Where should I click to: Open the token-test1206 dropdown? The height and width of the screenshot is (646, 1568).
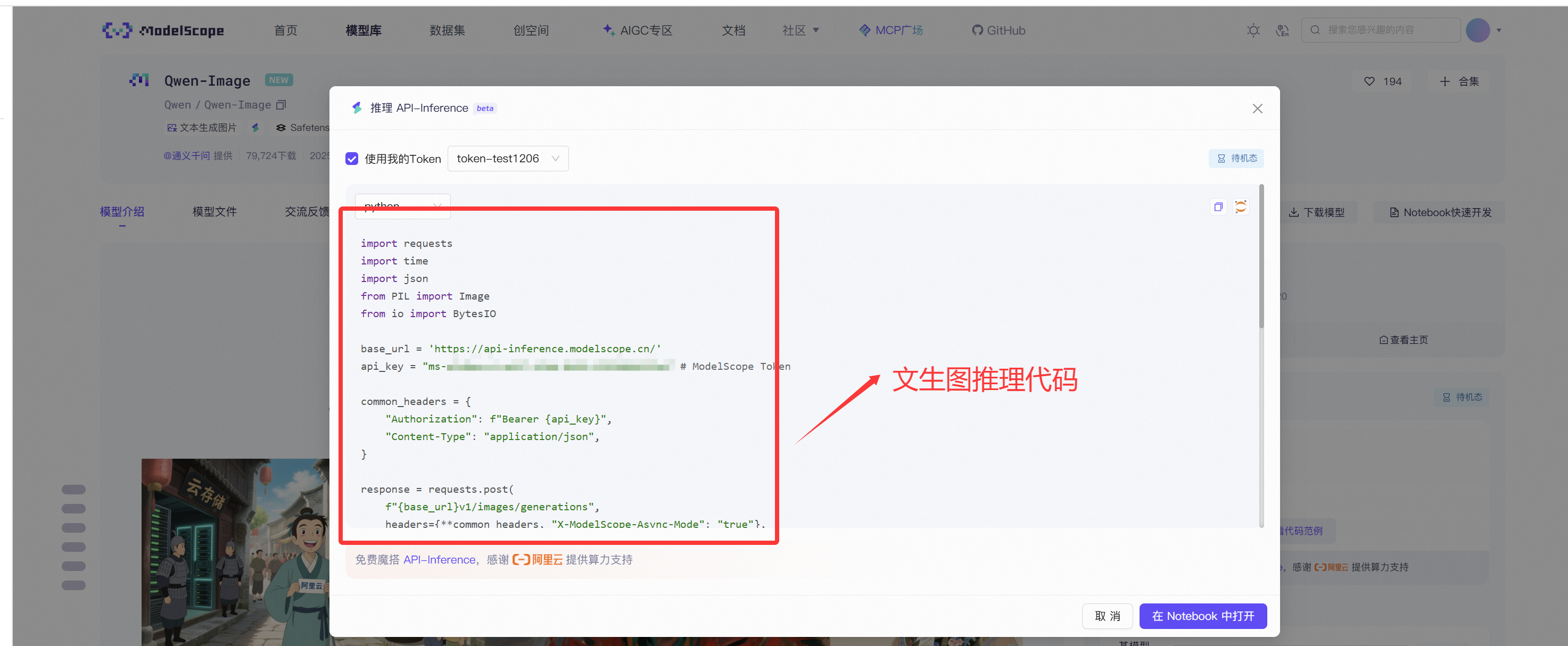coord(508,158)
